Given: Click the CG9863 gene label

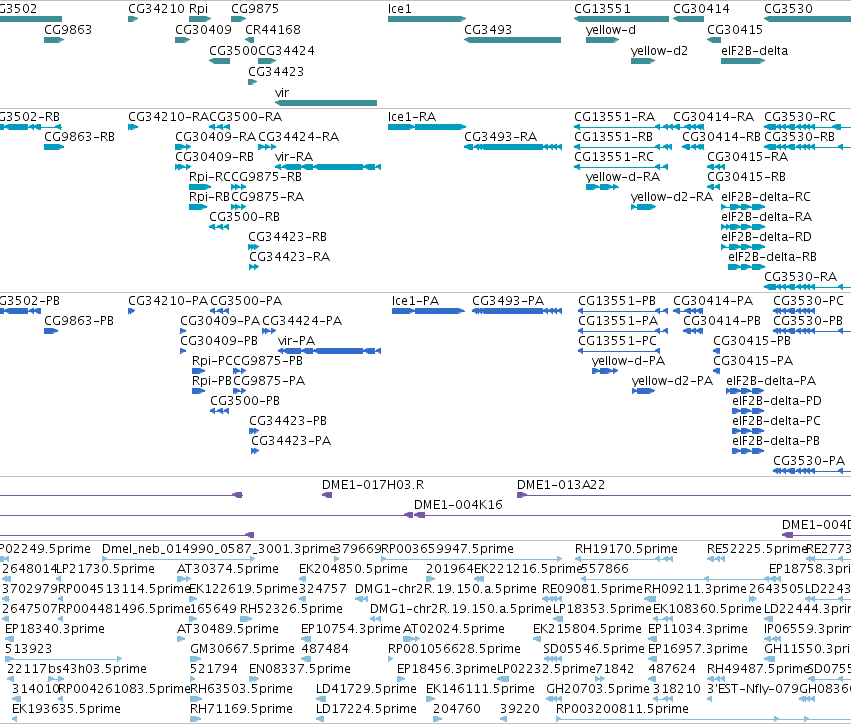Looking at the screenshot, I should coord(68,30).
